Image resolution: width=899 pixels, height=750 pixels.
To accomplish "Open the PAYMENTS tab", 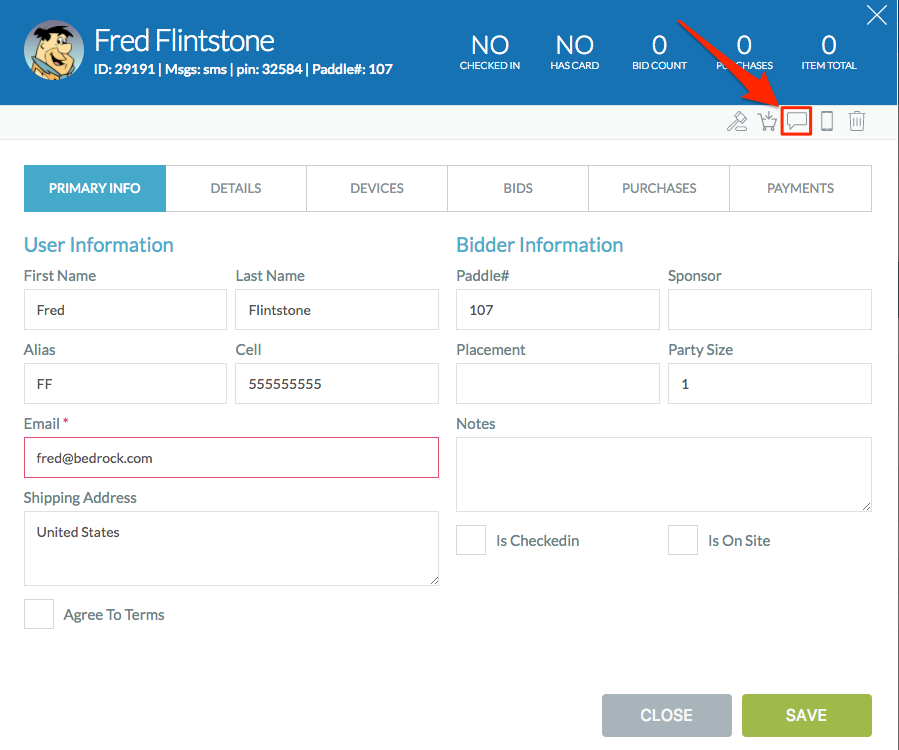I will coord(800,188).
